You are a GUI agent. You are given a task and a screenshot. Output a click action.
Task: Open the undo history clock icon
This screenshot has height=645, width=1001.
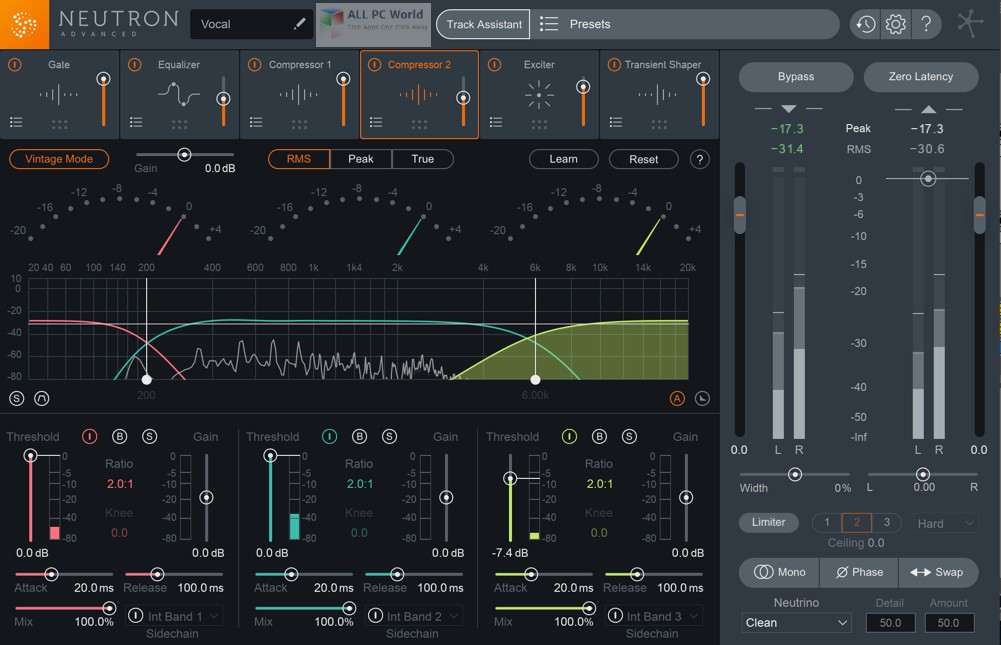865,24
